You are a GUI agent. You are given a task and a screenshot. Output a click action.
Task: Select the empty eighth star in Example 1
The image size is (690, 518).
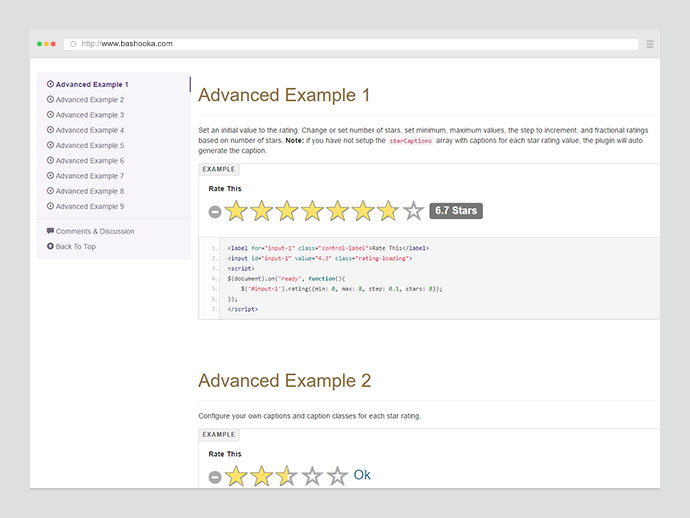pyautogui.click(x=414, y=210)
